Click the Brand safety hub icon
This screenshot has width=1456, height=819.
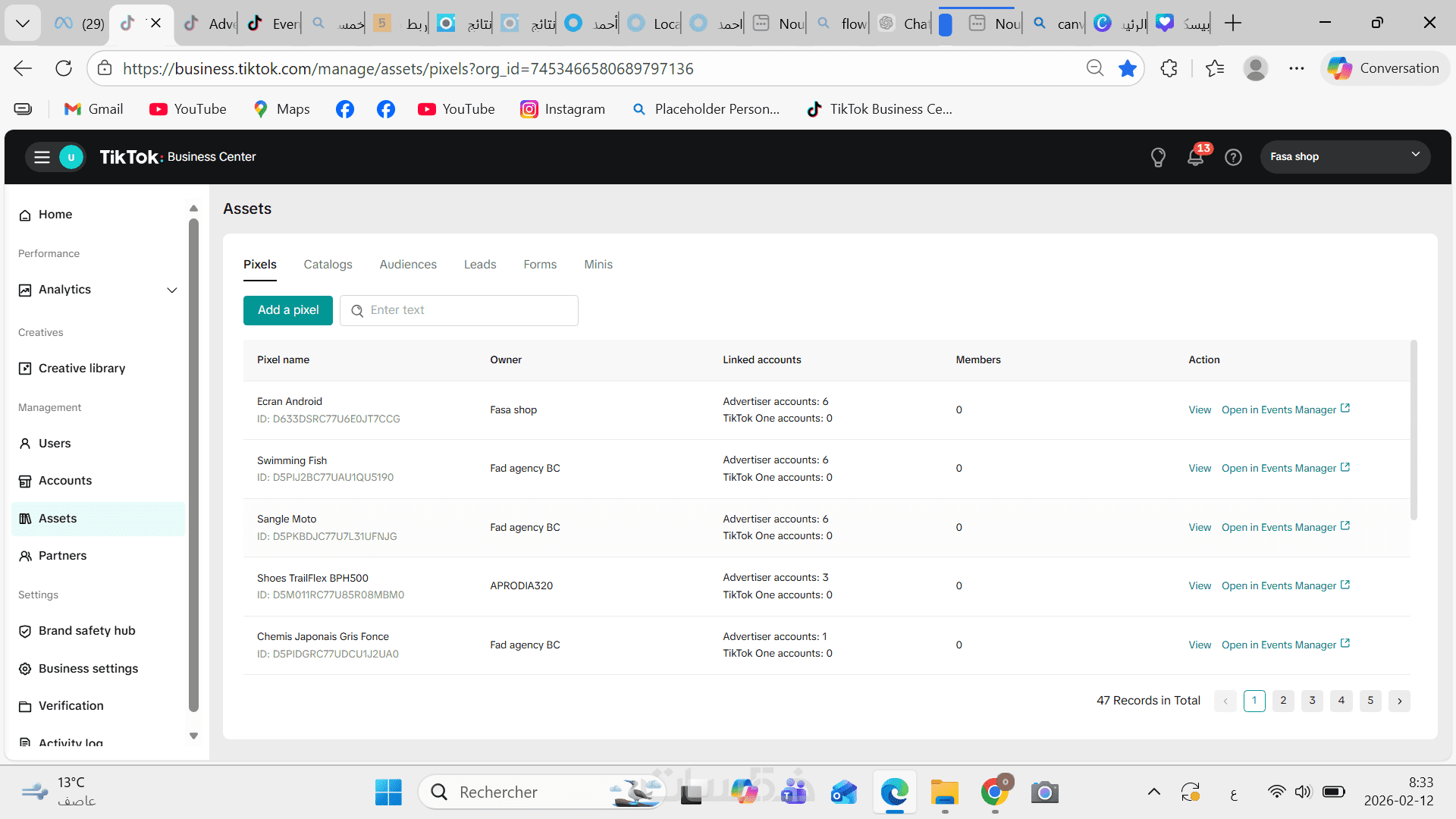tap(25, 631)
